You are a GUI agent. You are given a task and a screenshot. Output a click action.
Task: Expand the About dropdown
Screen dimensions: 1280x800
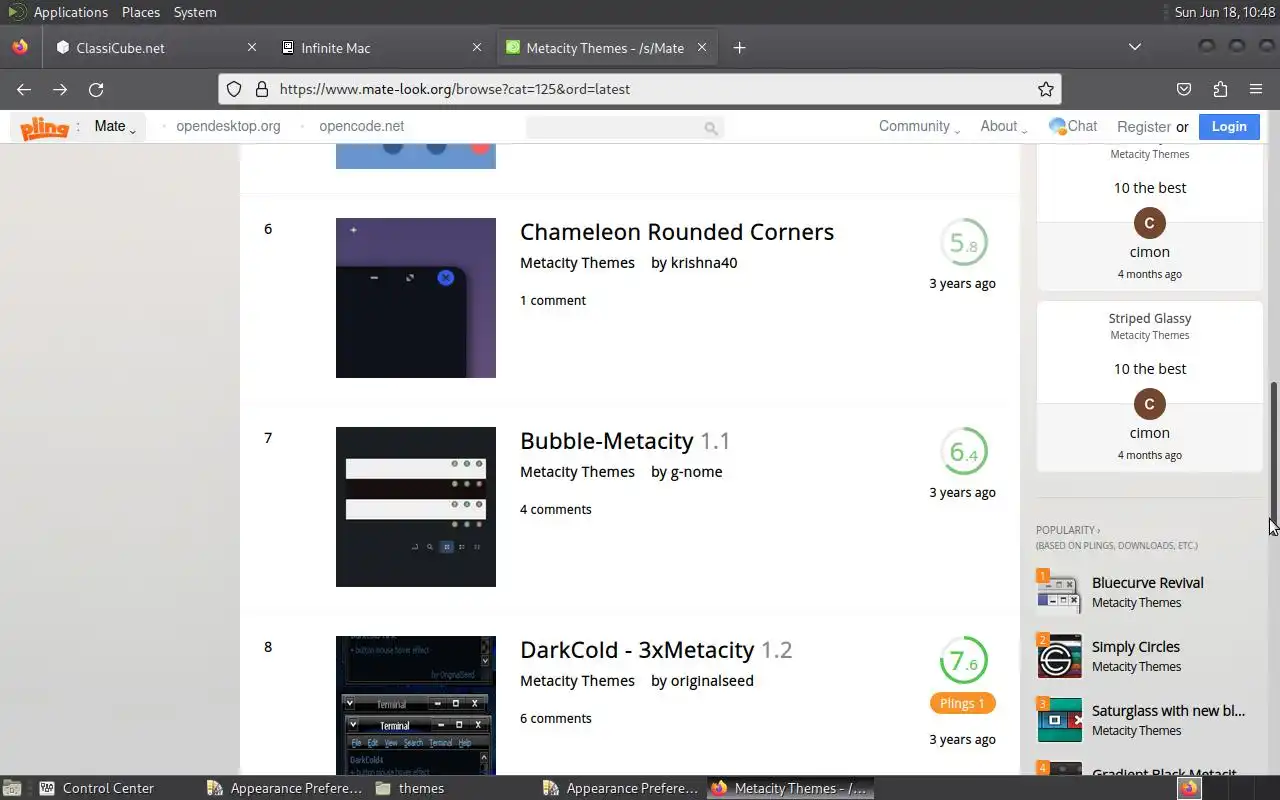click(x=1004, y=126)
